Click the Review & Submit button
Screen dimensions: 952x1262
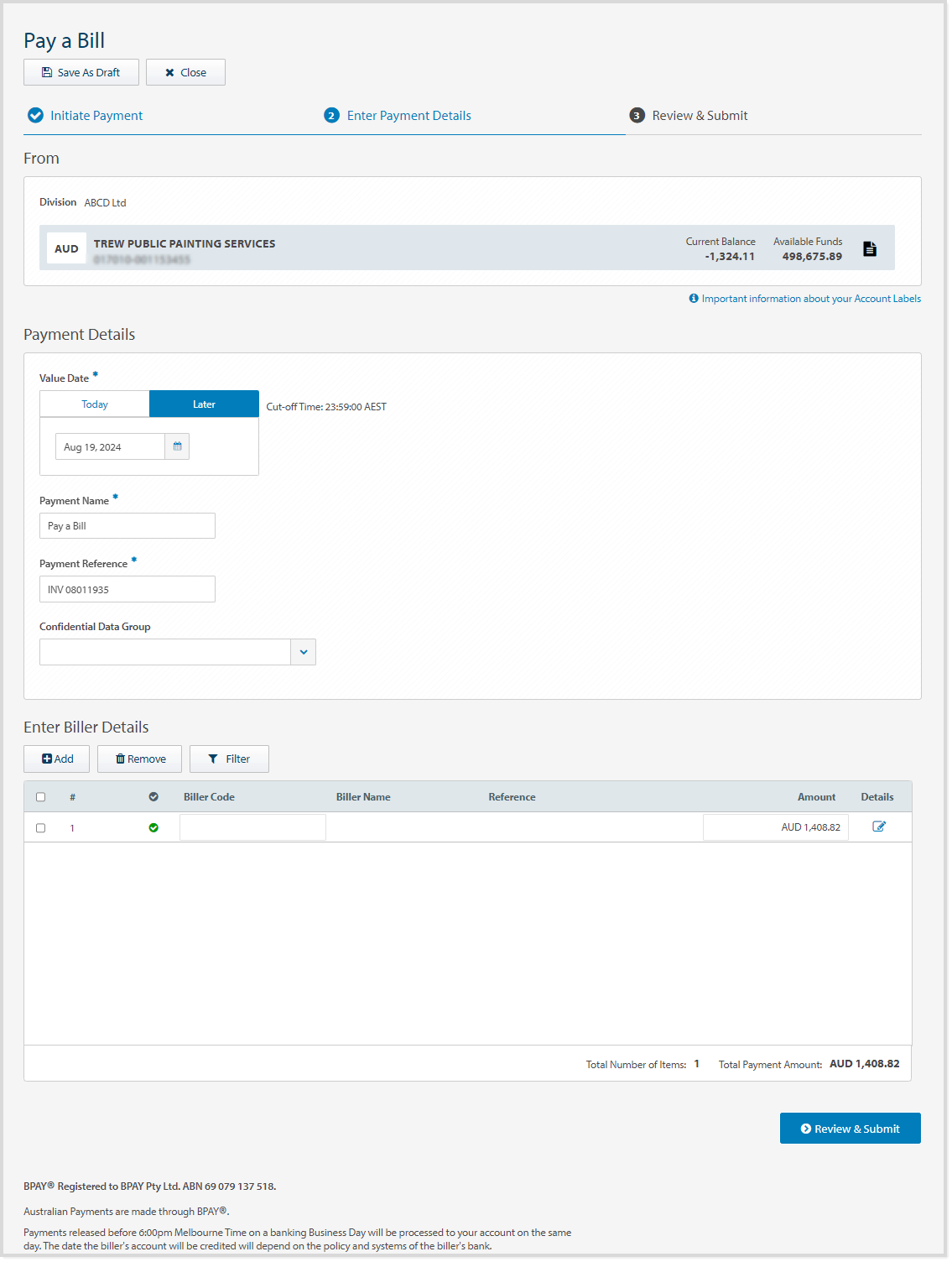[850, 1128]
